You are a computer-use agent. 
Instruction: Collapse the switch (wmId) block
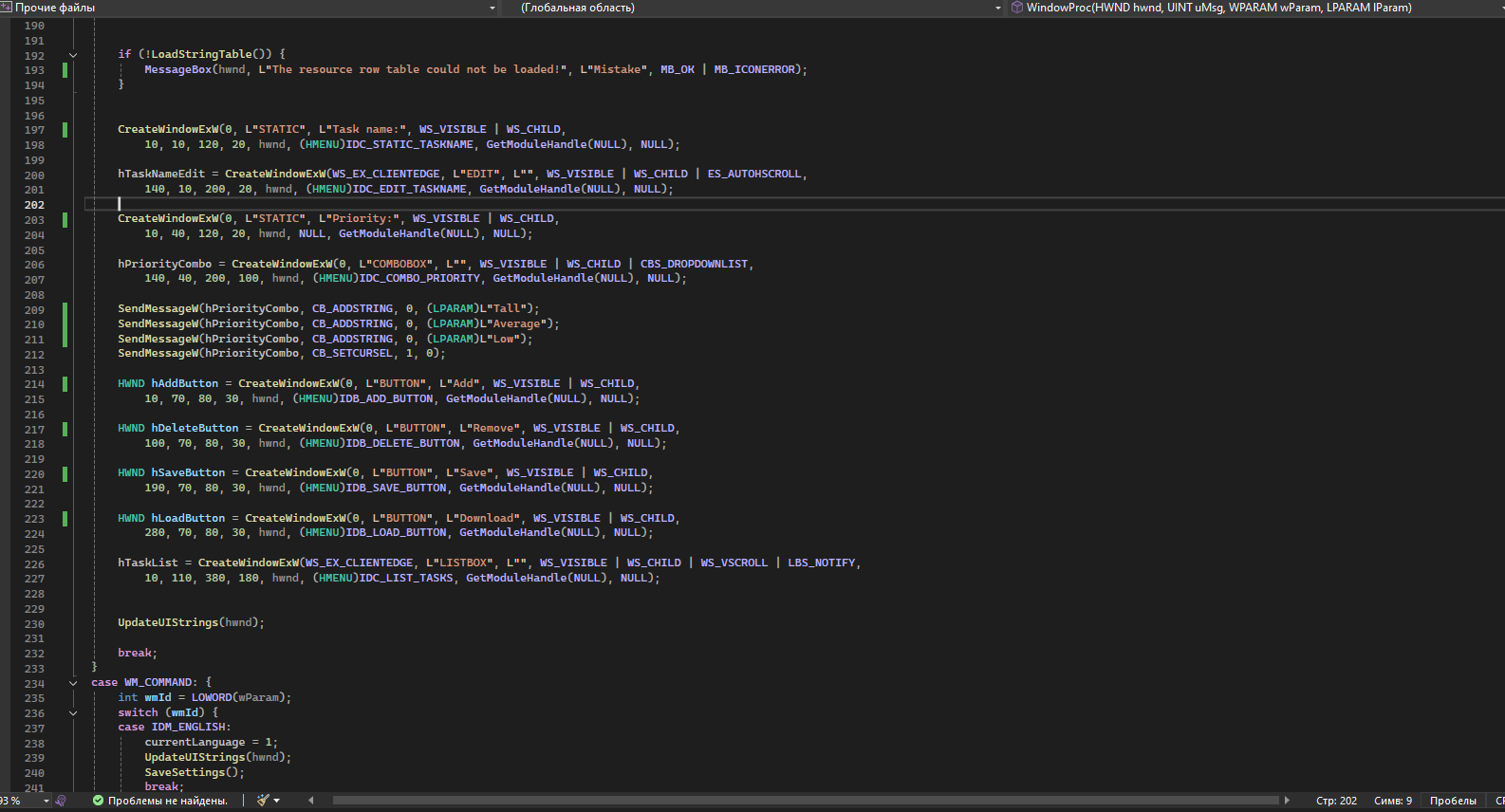[73, 713]
